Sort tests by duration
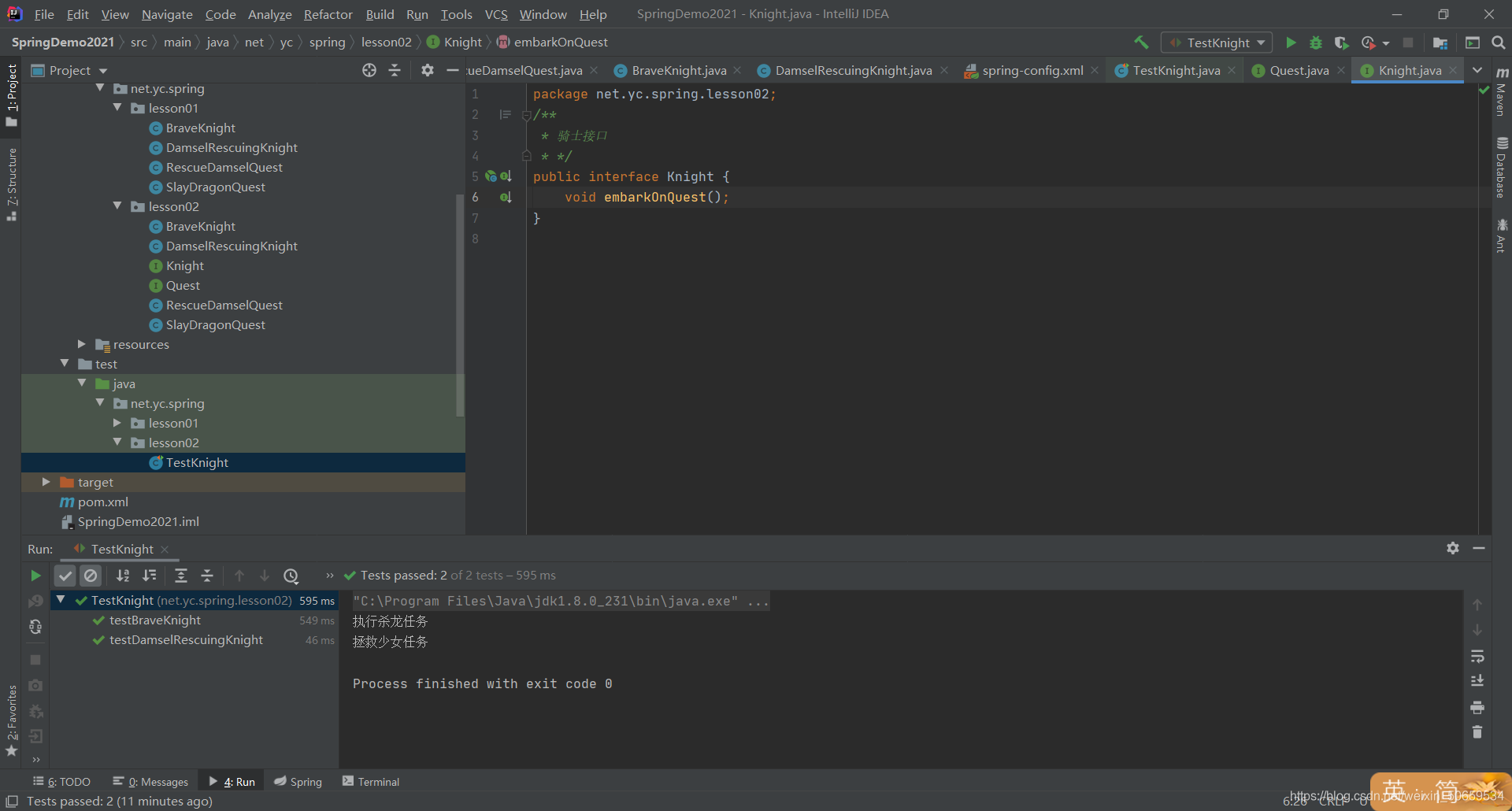 point(150,576)
